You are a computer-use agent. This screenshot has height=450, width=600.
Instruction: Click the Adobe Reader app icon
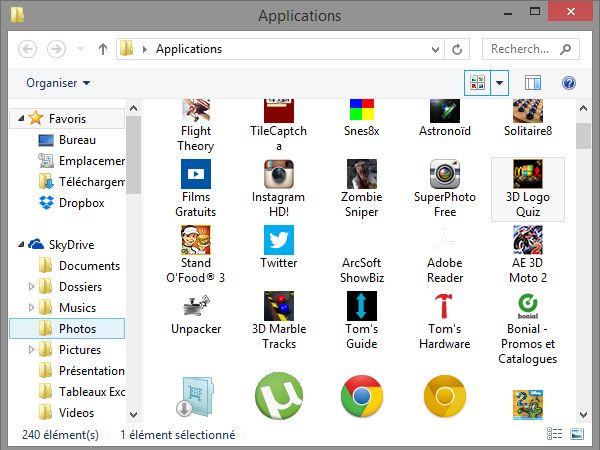point(445,240)
